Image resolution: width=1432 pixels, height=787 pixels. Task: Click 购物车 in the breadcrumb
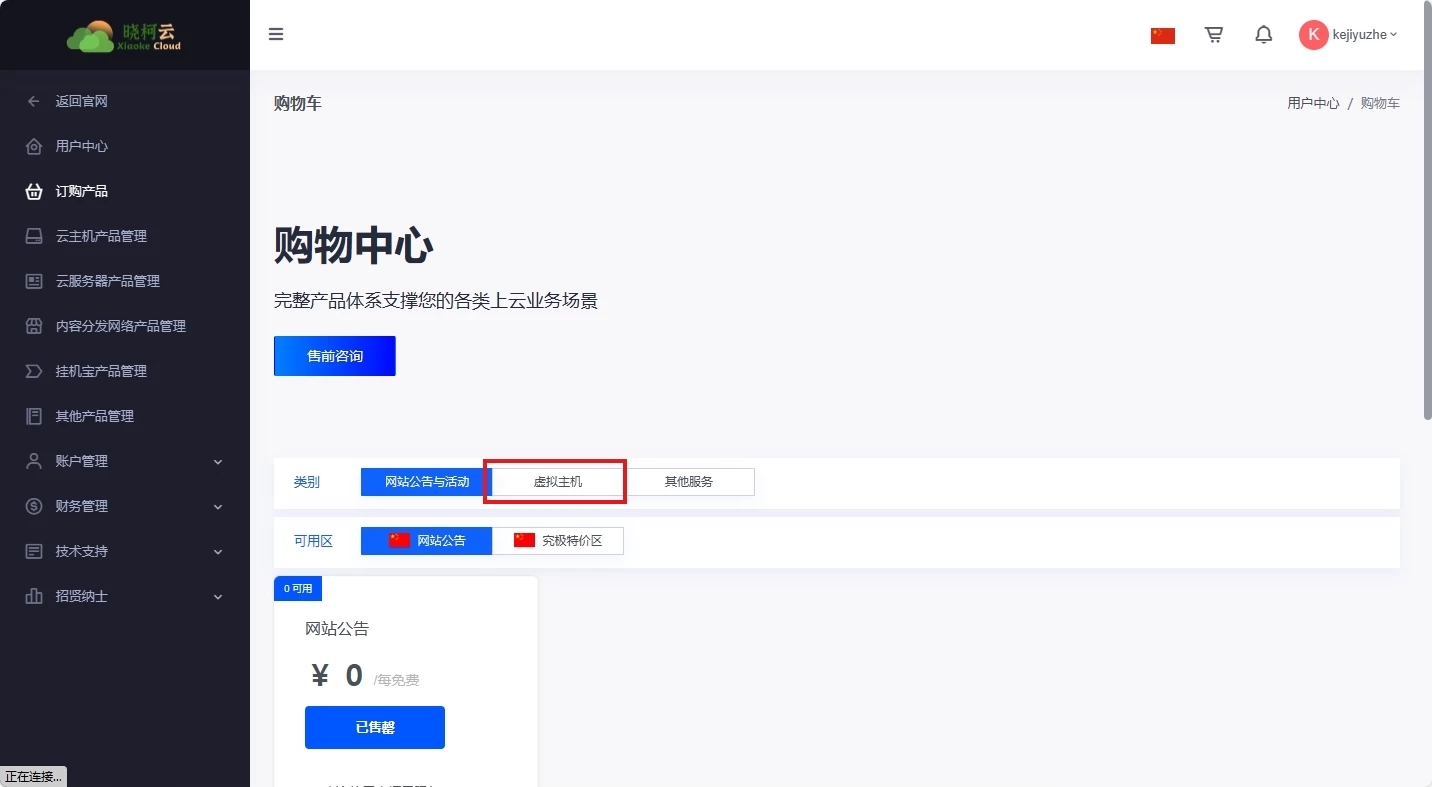click(1380, 103)
